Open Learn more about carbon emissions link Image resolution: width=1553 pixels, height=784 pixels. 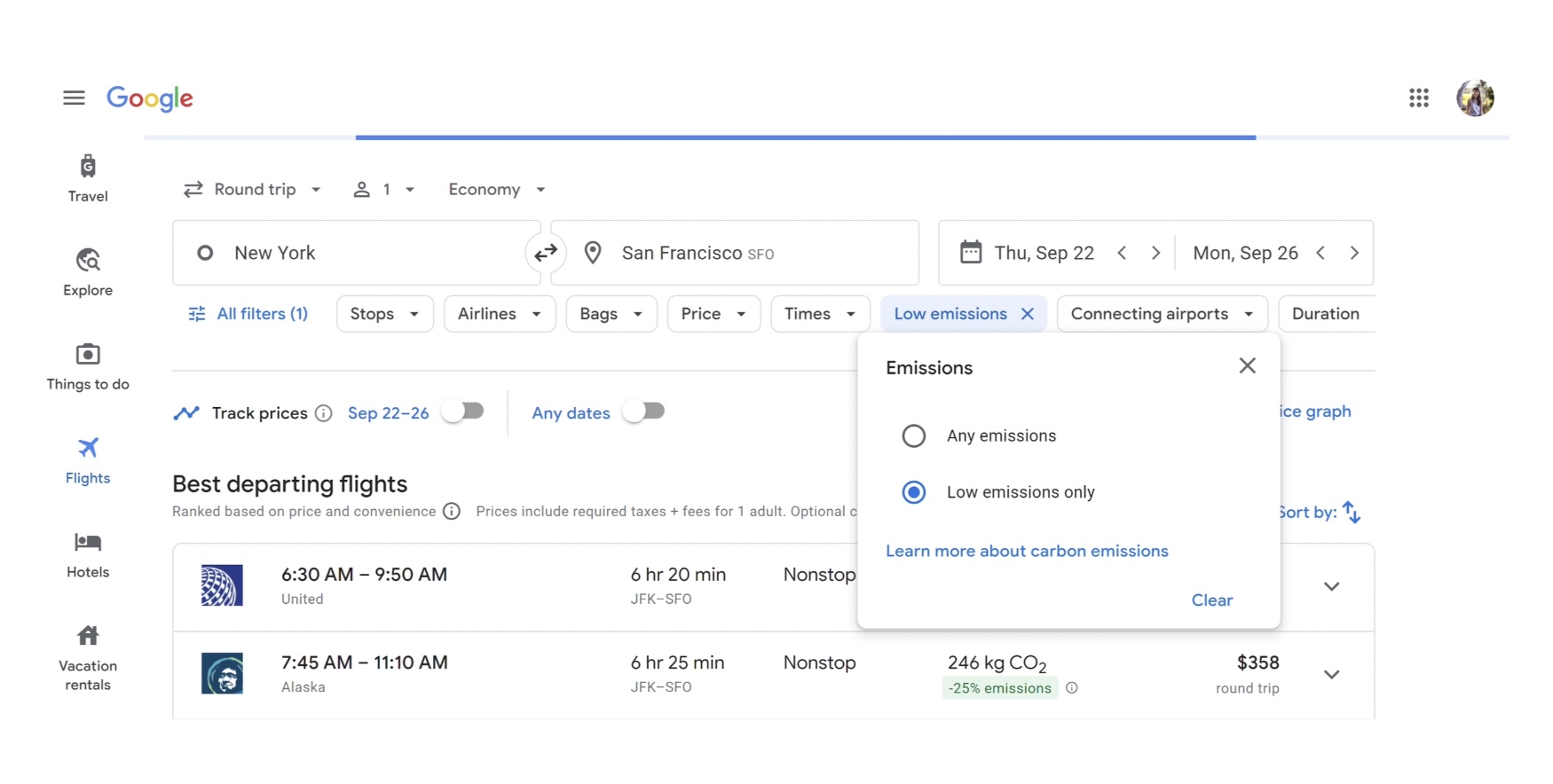[x=1027, y=551]
